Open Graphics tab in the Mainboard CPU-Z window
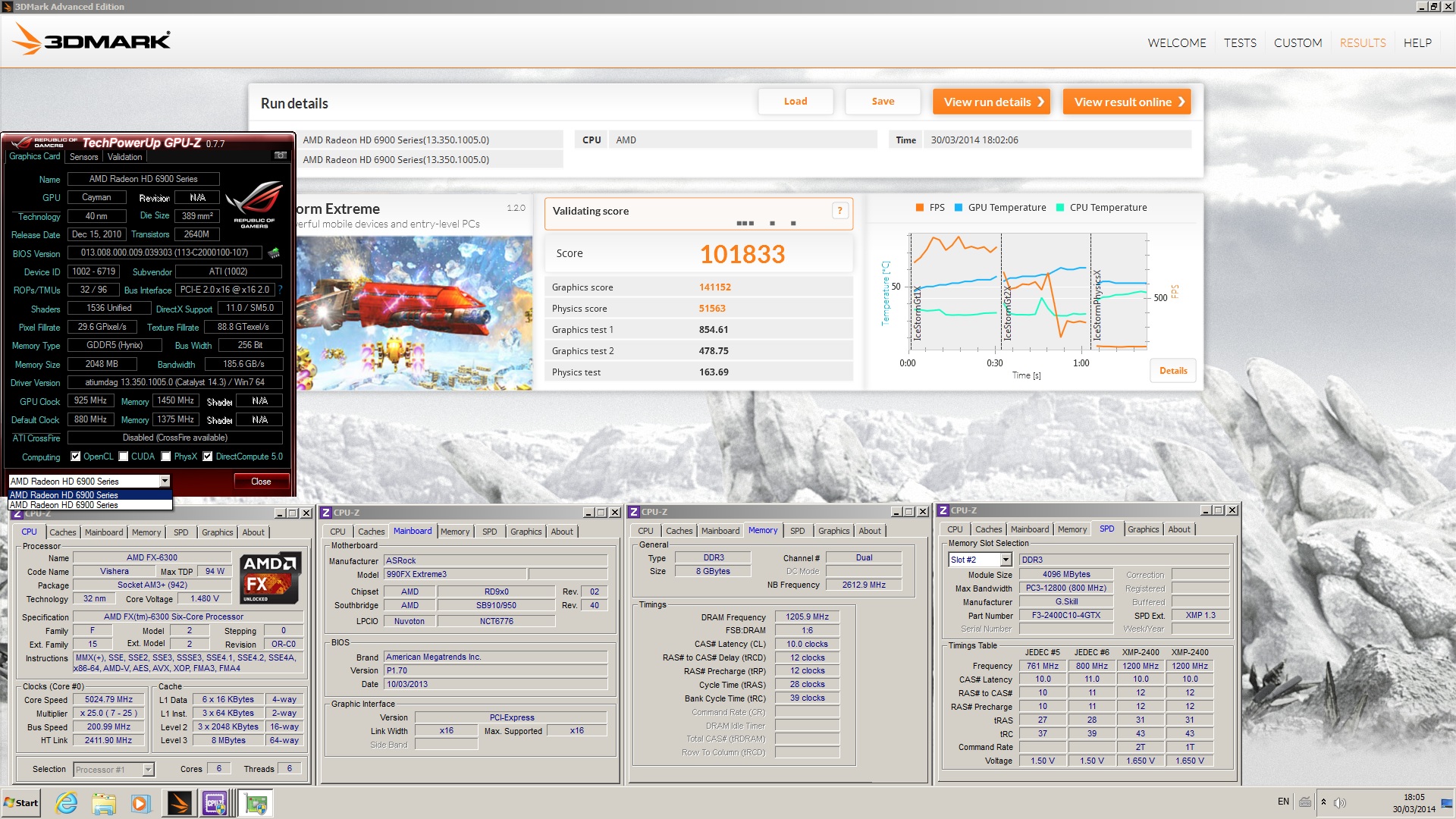Screen dimensions: 1456x819 point(526,532)
